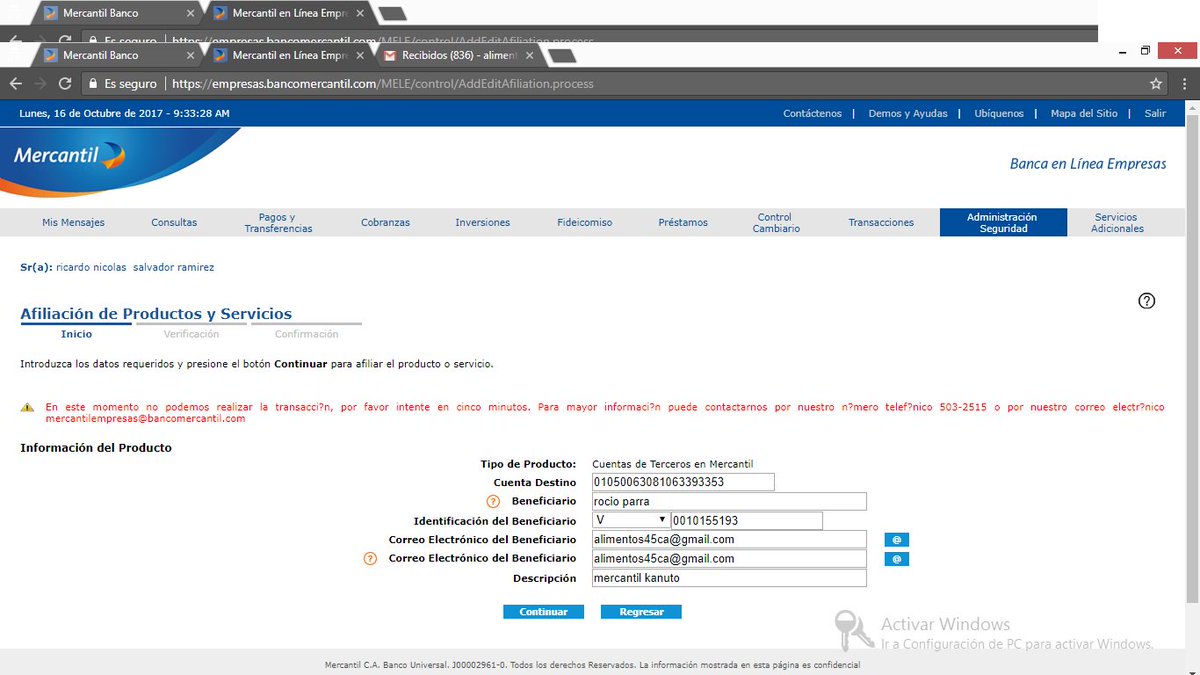Viewport: 1200px width, 675px height.
Task: Click the Mercantil logo
Action: point(69,155)
